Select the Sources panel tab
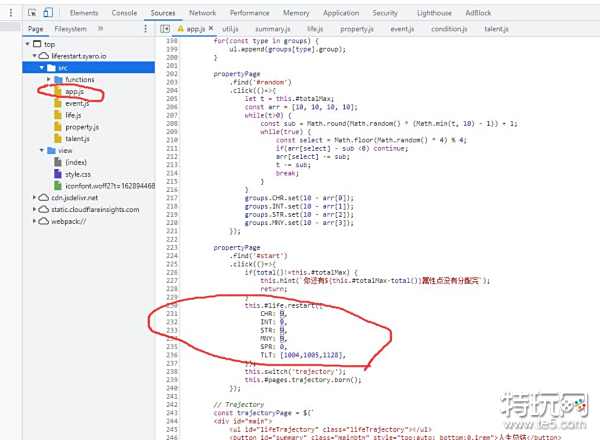Image resolution: width=600 pixels, height=440 pixels. tap(163, 13)
